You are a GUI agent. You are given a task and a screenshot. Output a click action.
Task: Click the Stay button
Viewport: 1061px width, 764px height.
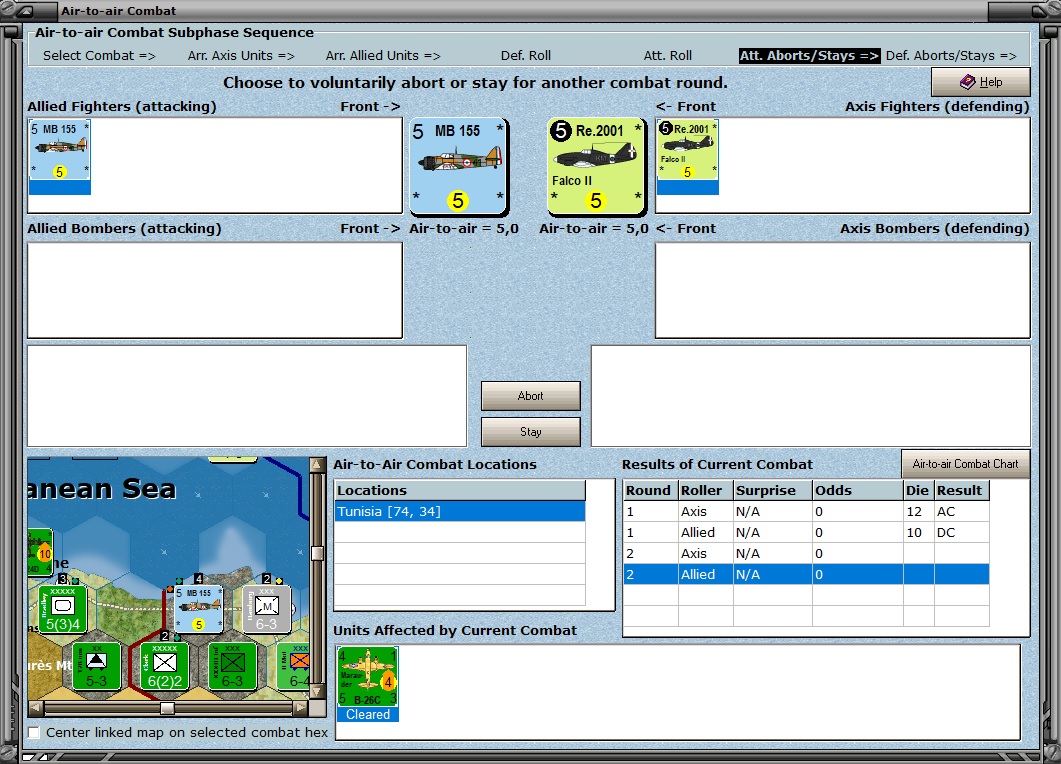[x=530, y=432]
